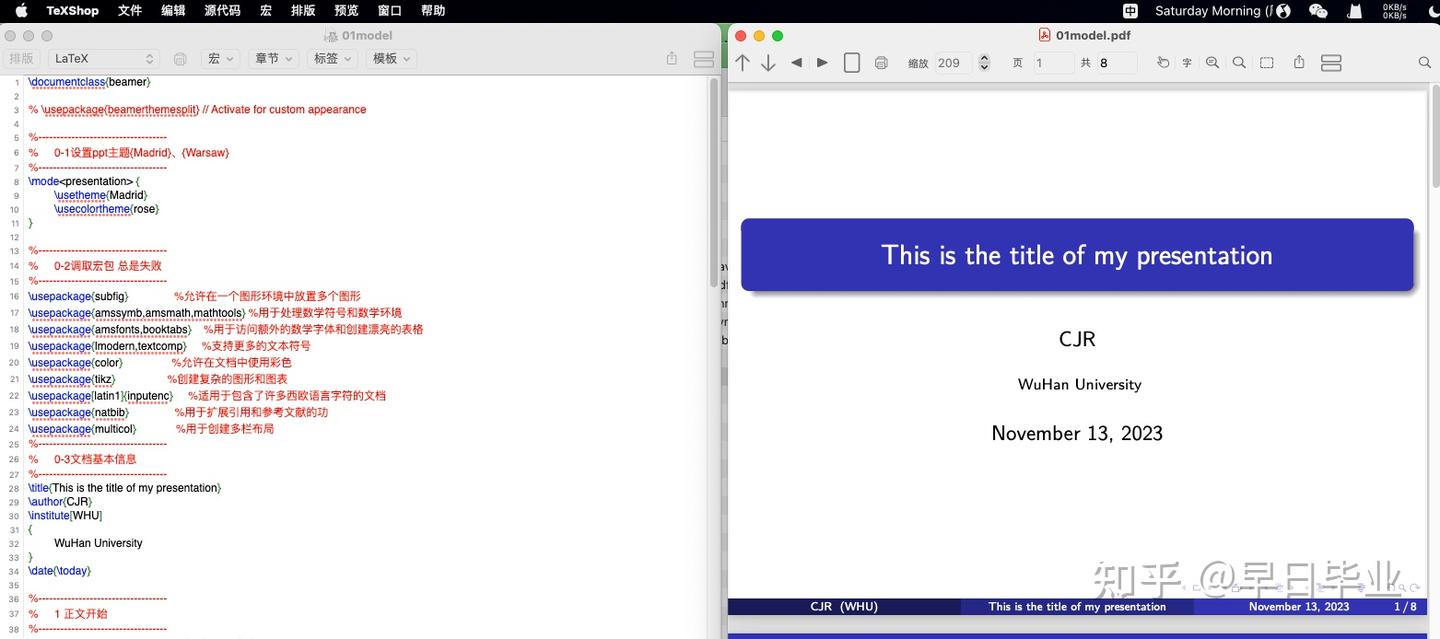This screenshot has width=1440, height=639.
Task: Open the 宏 (Macros) dropdown in editor toolbar
Action: point(220,59)
